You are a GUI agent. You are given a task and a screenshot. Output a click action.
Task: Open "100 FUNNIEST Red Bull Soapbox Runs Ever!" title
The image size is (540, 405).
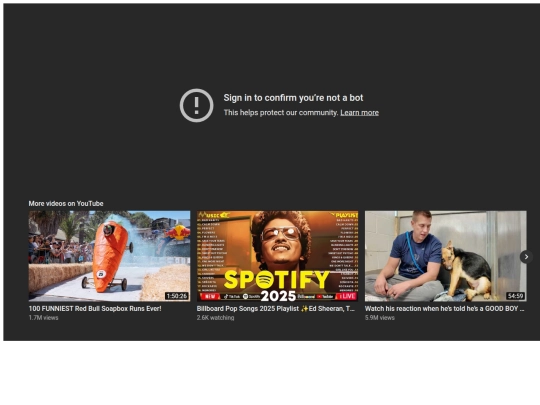pyautogui.click(x=95, y=309)
